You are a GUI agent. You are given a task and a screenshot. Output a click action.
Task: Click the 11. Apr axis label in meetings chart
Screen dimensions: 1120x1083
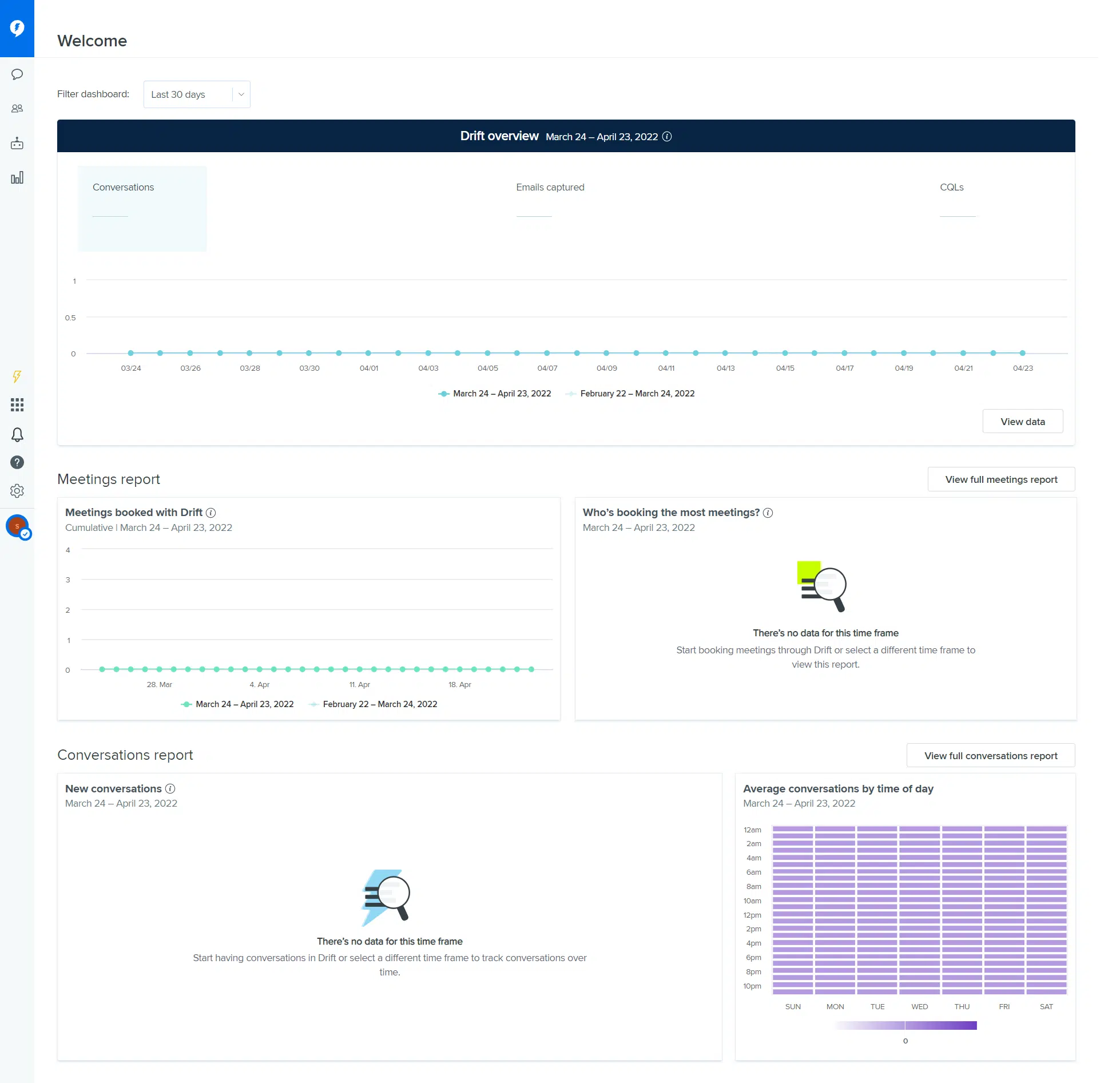pyautogui.click(x=360, y=684)
